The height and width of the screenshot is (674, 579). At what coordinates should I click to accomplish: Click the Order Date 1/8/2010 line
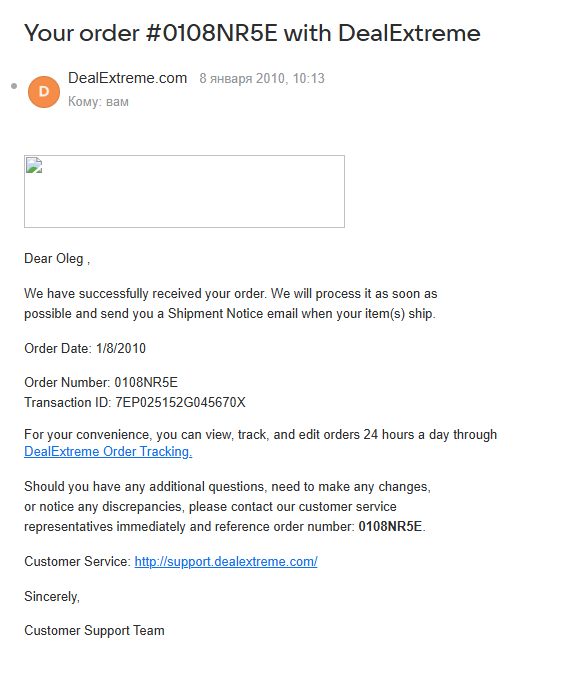(85, 348)
